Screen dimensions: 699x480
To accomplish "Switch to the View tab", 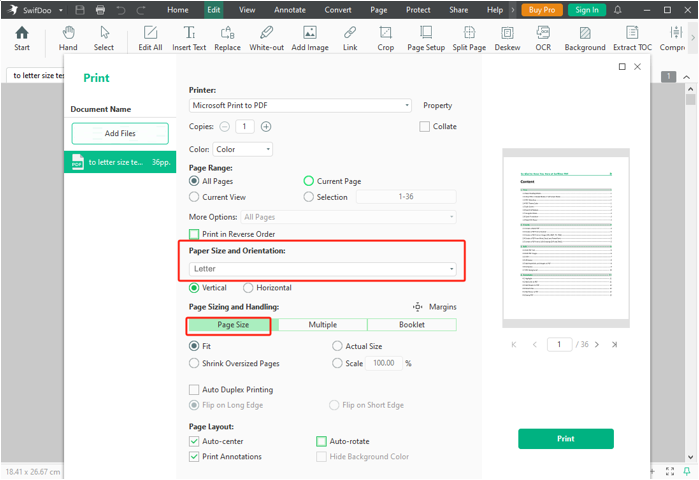I will (247, 10).
